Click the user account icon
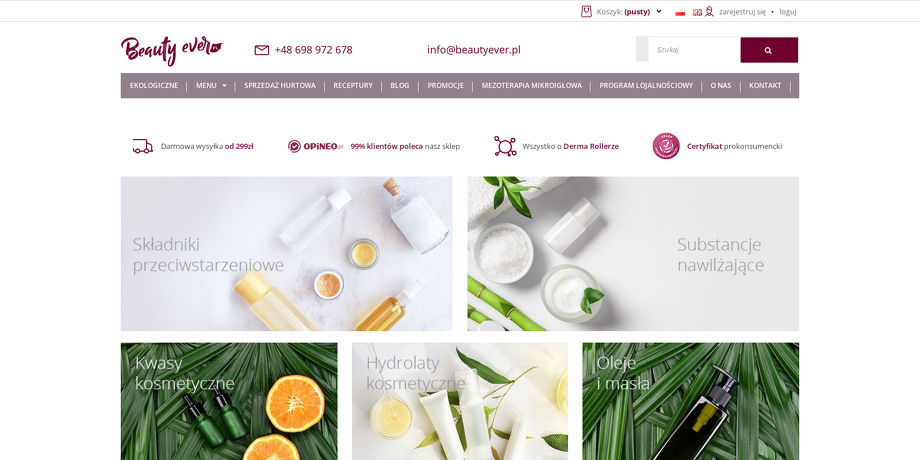 pyautogui.click(x=709, y=12)
